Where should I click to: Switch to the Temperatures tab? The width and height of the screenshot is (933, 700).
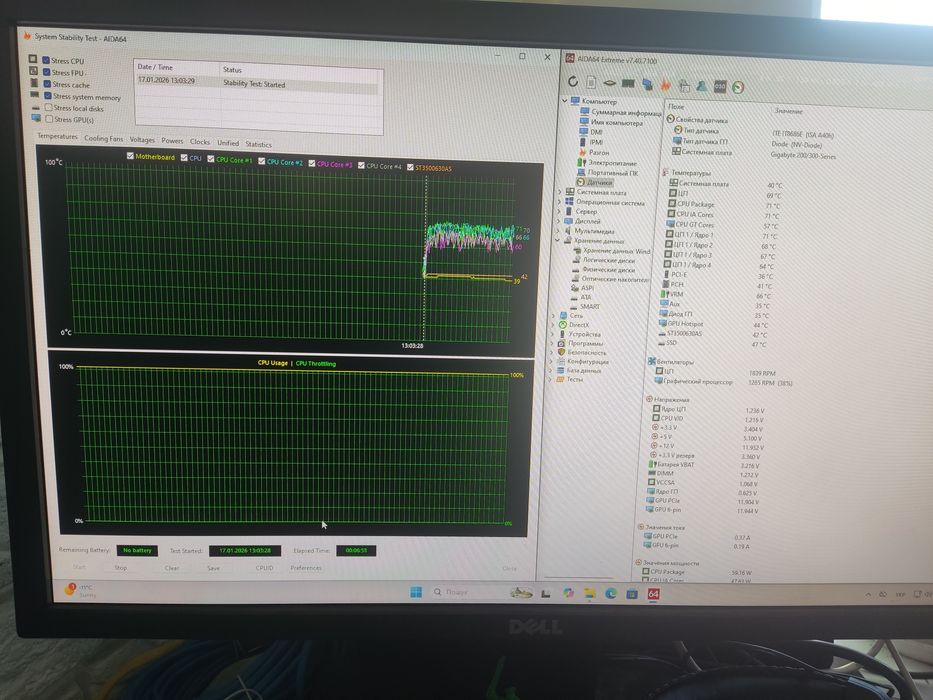click(57, 136)
